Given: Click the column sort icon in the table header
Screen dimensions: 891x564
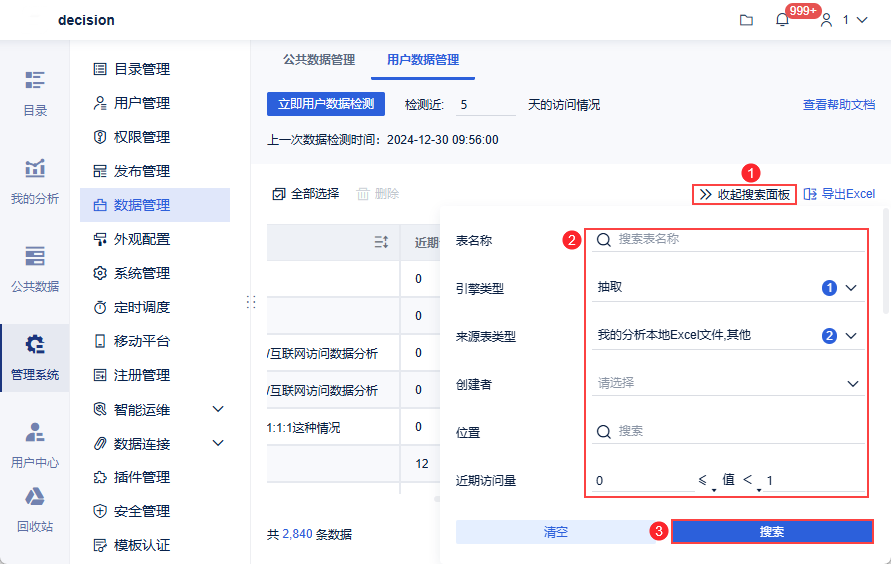Looking at the screenshot, I should coord(381,242).
